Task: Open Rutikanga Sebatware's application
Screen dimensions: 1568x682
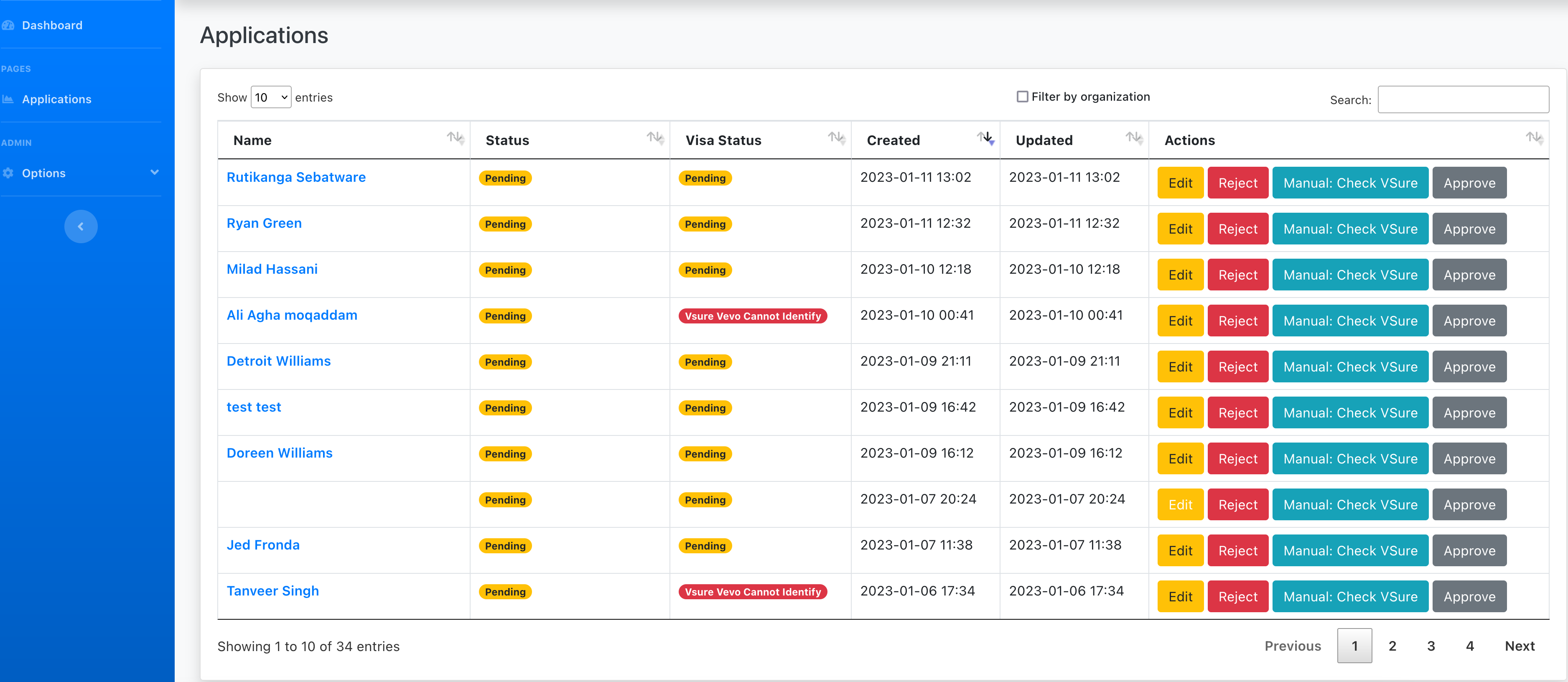Action: (296, 177)
